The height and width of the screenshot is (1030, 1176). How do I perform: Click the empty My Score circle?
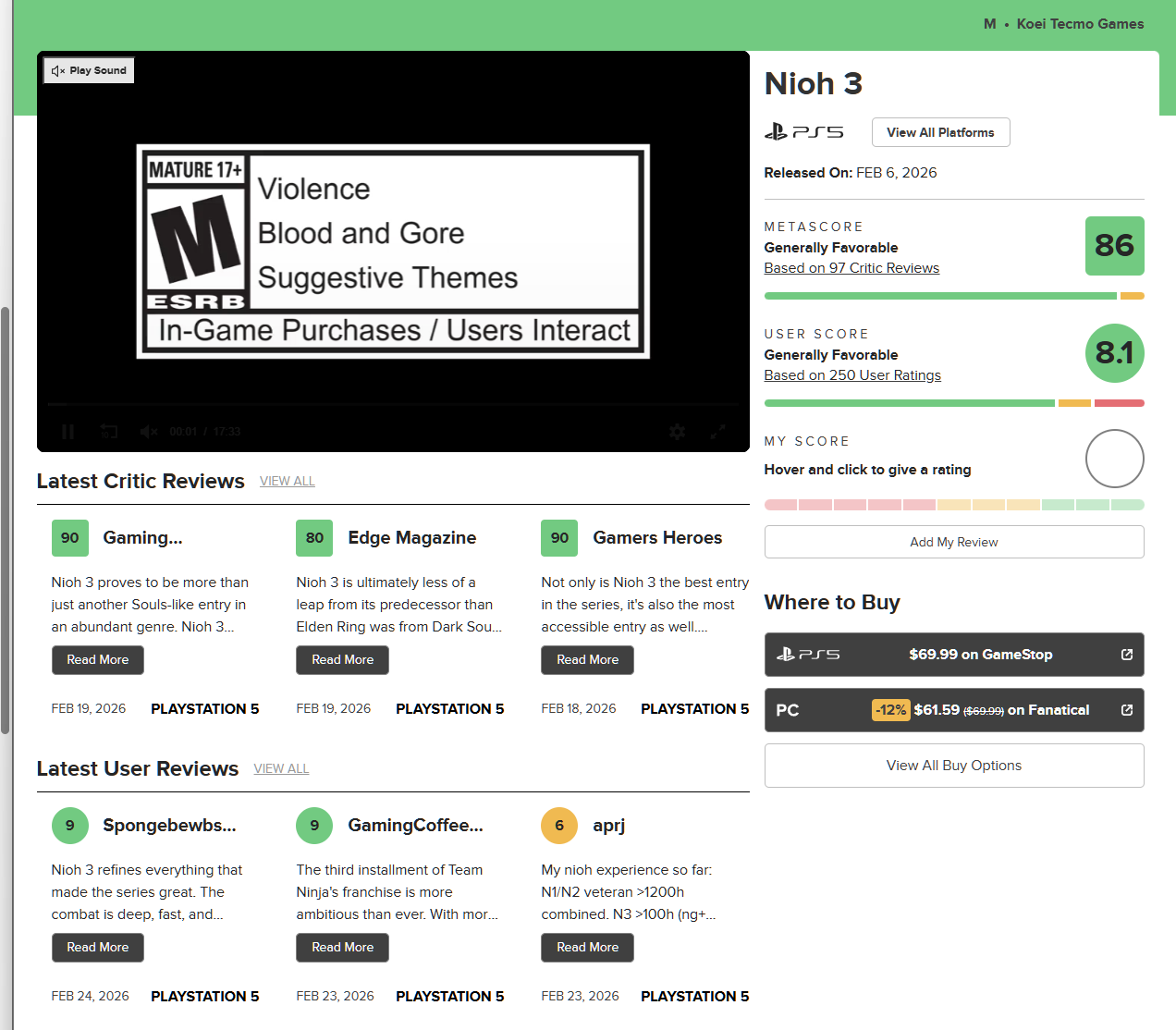pyautogui.click(x=1114, y=459)
